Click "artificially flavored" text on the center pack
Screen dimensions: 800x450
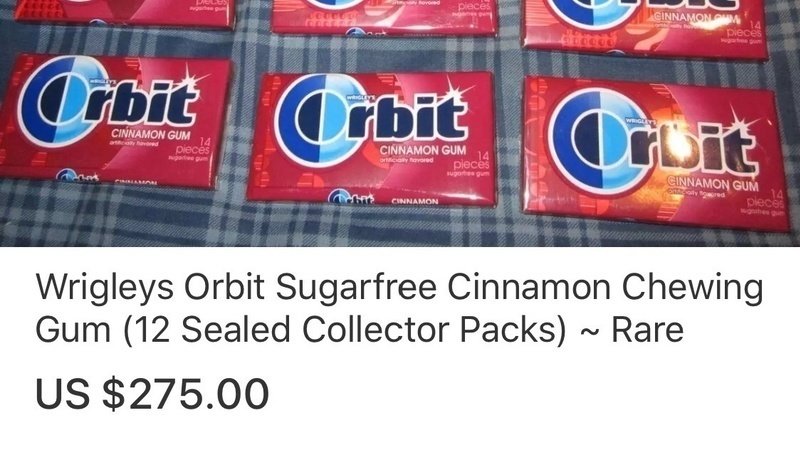407,160
